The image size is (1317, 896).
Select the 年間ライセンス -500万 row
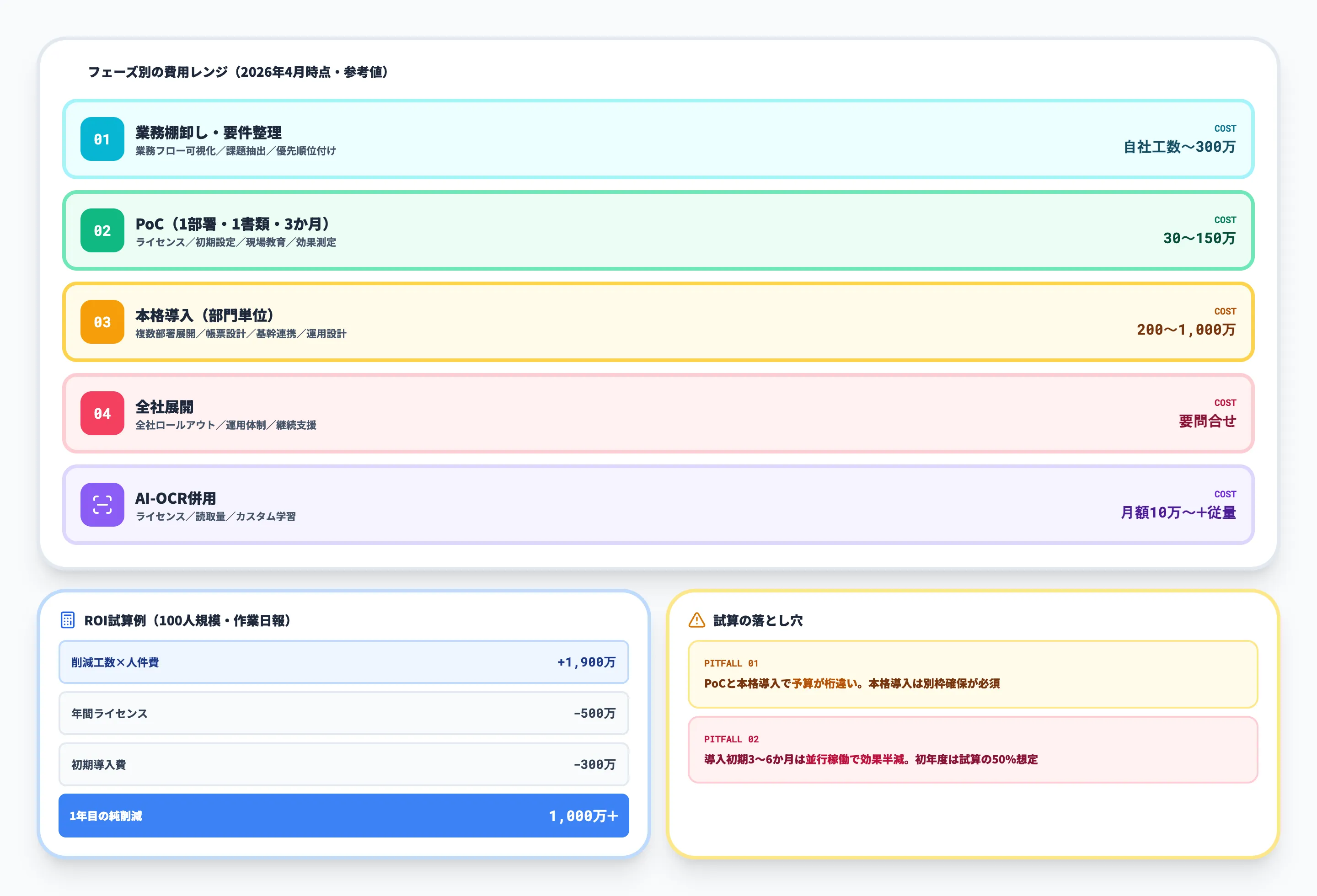pos(343,714)
